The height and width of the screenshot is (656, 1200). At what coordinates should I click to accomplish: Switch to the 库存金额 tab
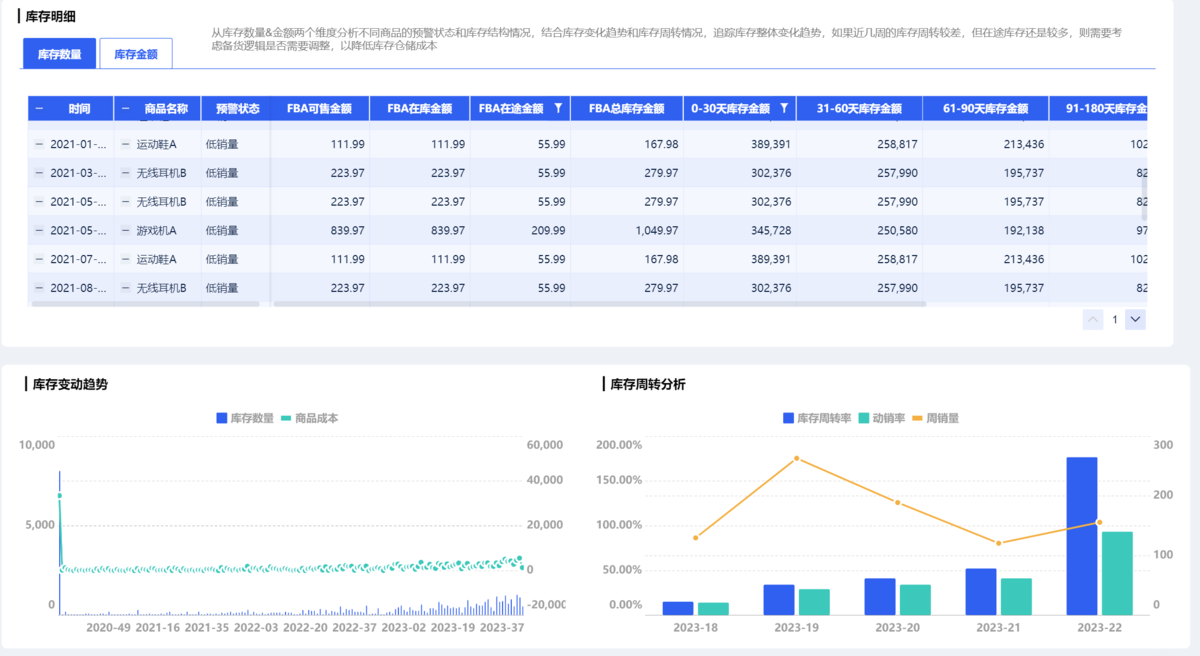click(136, 54)
